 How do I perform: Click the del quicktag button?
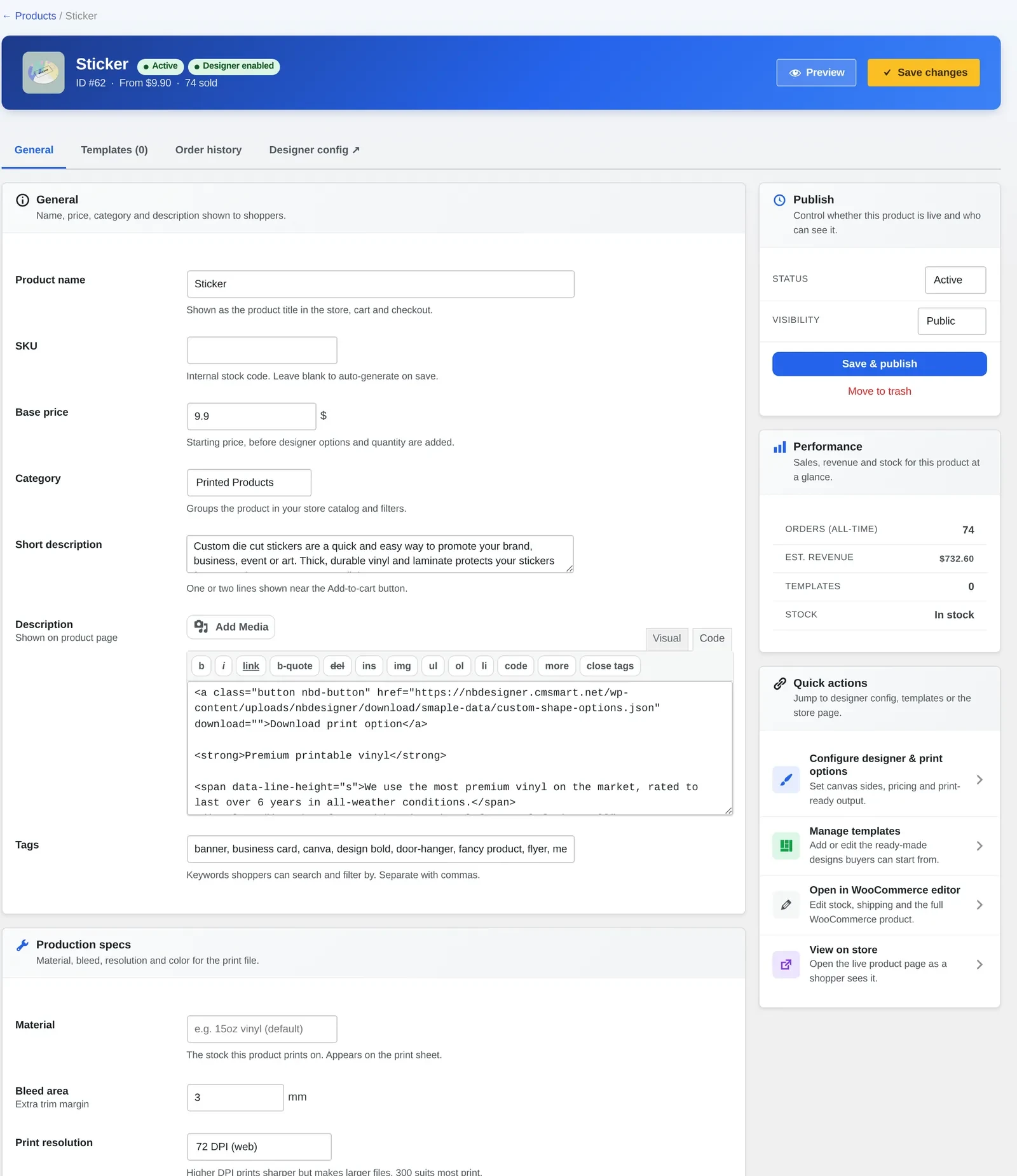click(x=338, y=666)
